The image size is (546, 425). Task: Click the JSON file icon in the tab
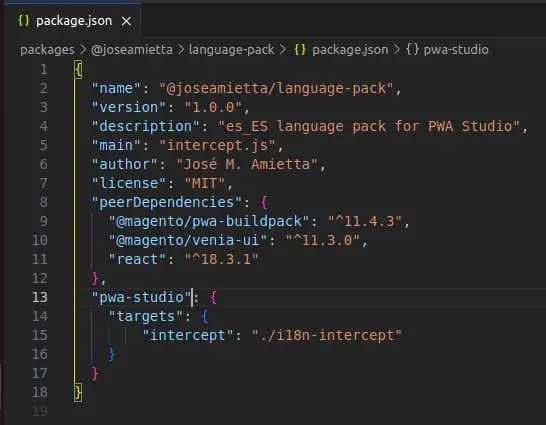coord(23,21)
